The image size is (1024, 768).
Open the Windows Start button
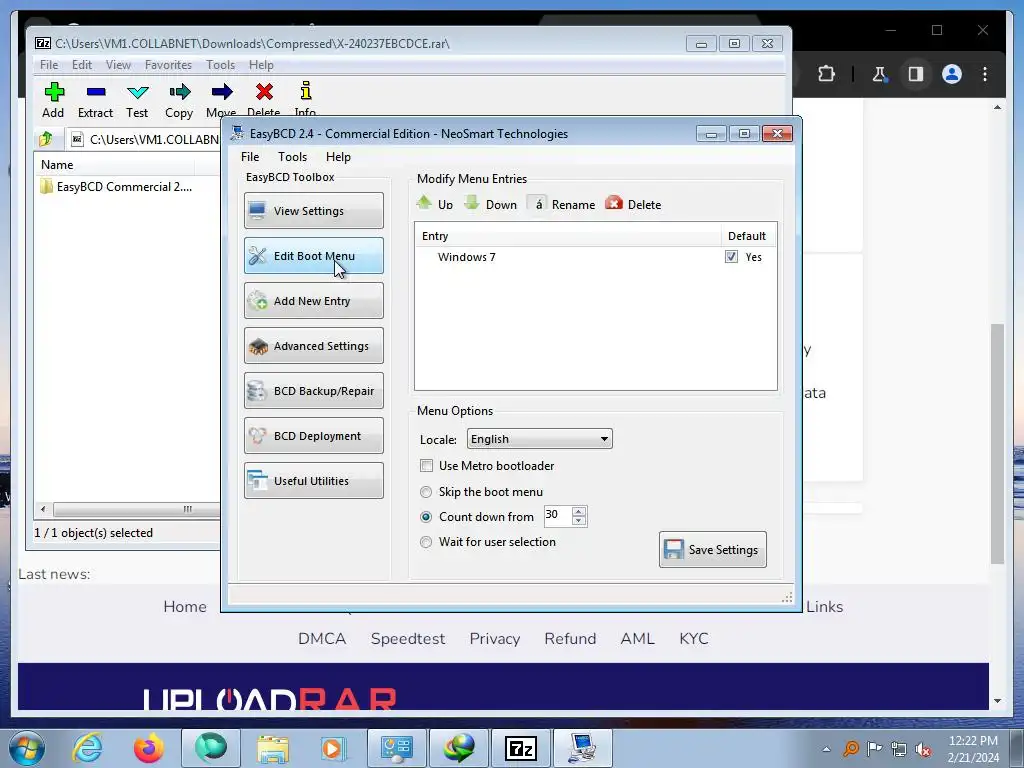coord(27,748)
